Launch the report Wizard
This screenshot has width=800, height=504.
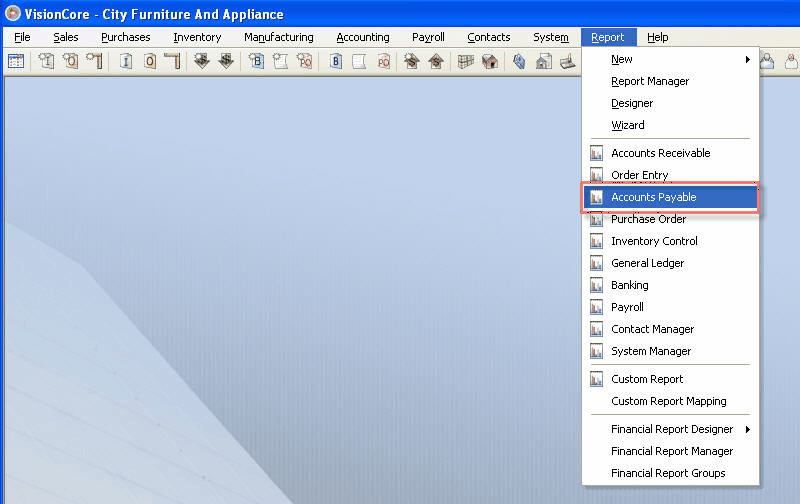tap(670, 125)
